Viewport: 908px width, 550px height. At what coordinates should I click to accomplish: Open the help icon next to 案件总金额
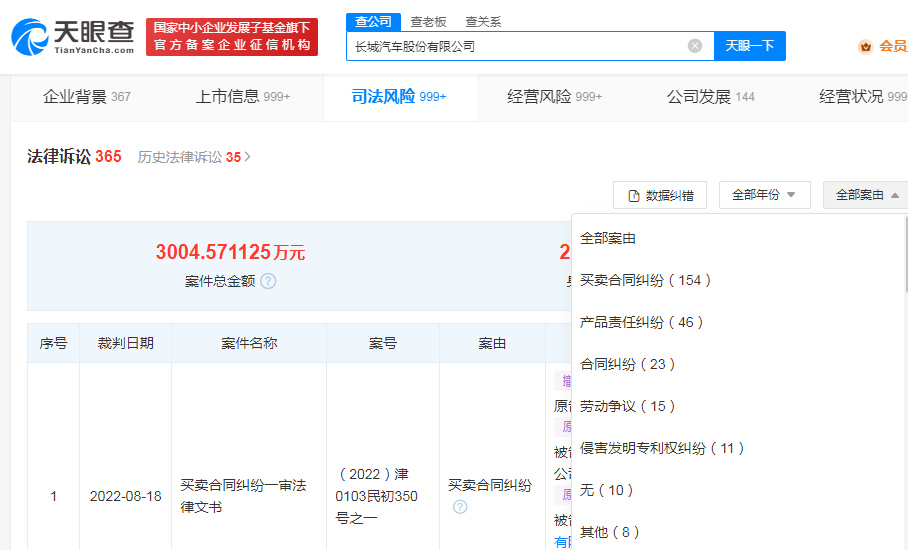coord(268,281)
